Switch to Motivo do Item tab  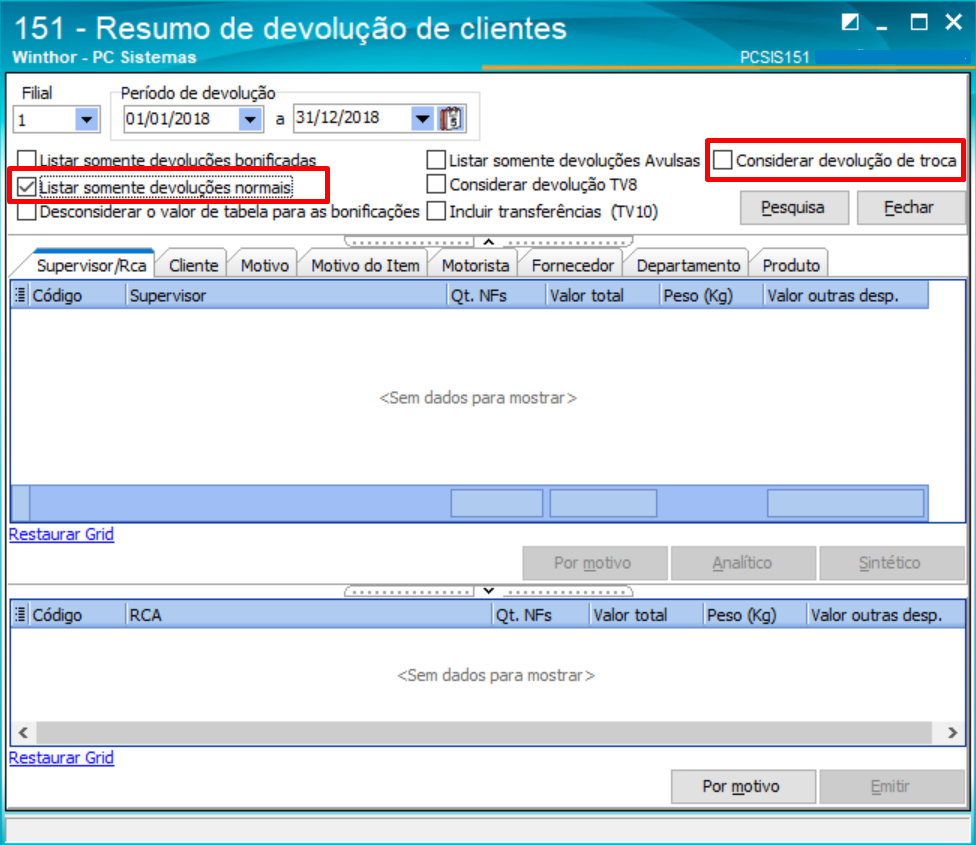pyautogui.click(x=365, y=266)
